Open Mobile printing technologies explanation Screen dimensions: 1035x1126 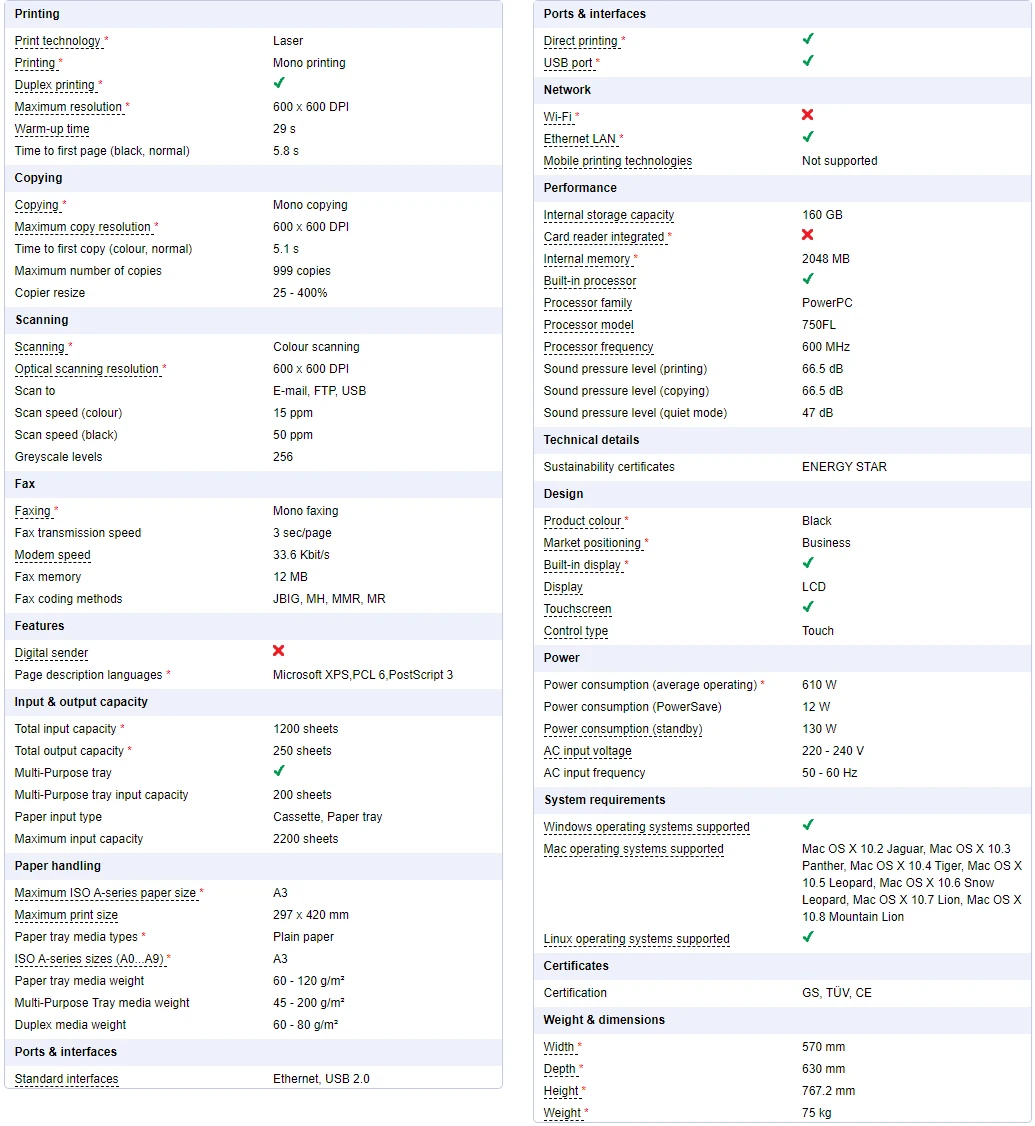point(618,162)
